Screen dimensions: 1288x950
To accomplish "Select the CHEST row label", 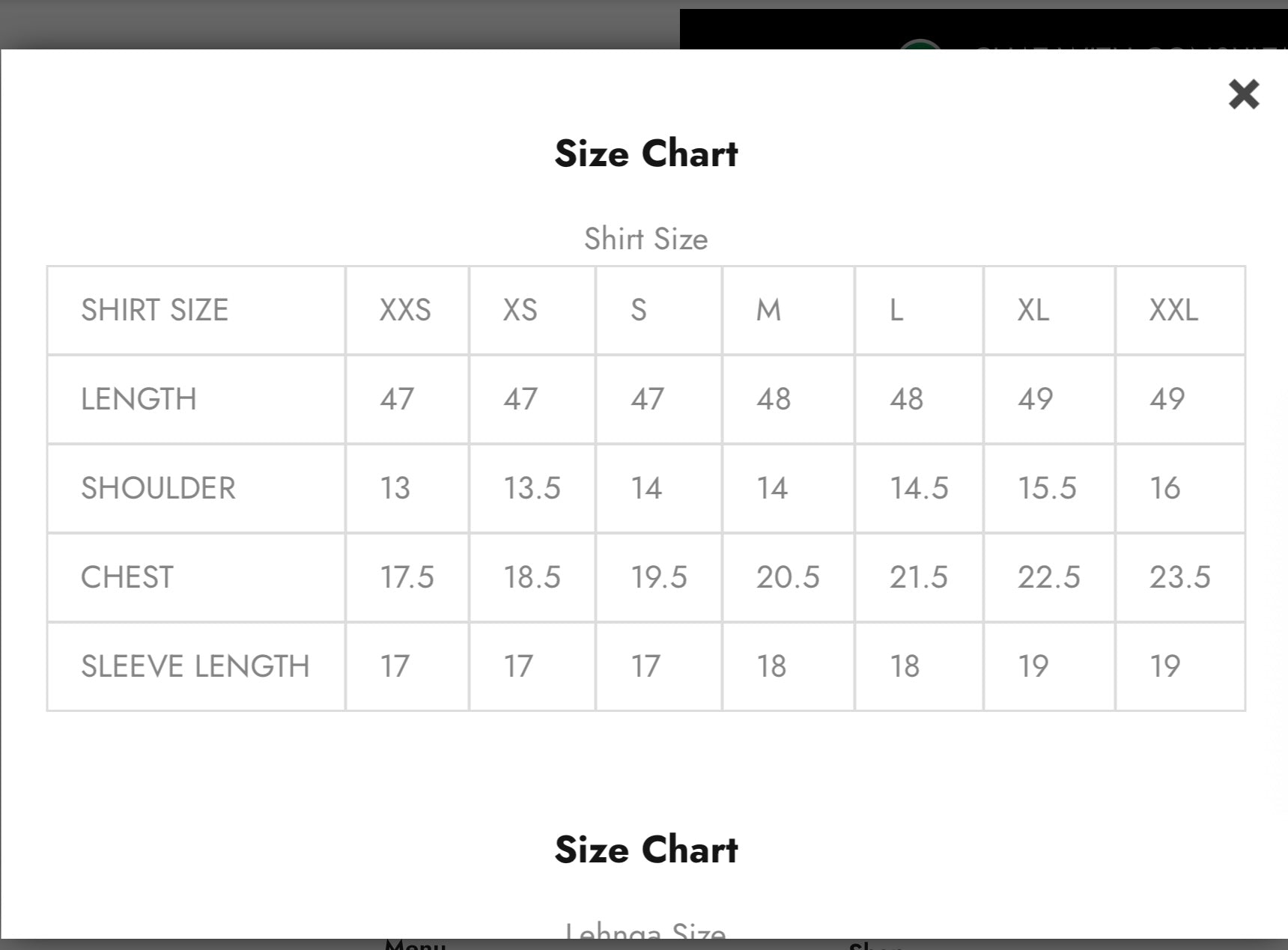I will (127, 577).
